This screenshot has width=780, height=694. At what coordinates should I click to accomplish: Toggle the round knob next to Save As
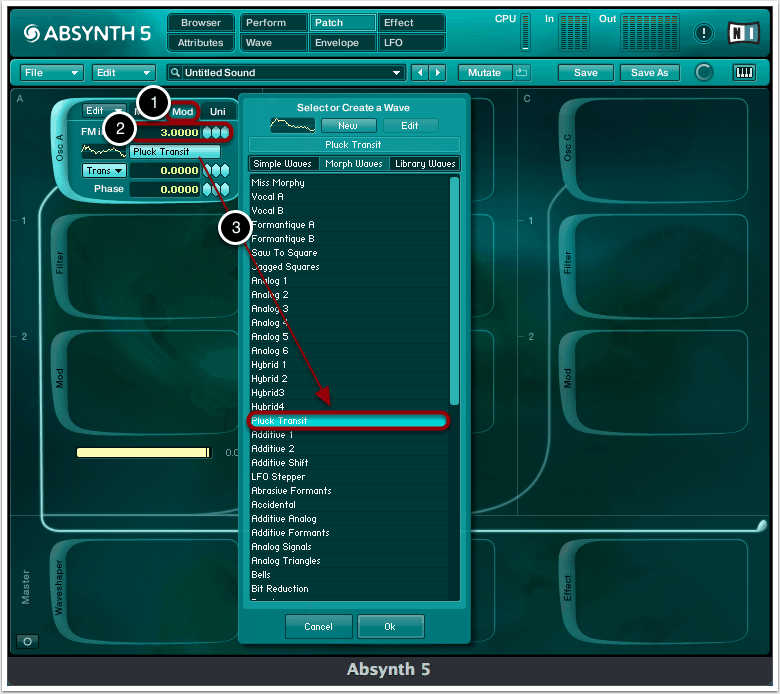(x=704, y=73)
